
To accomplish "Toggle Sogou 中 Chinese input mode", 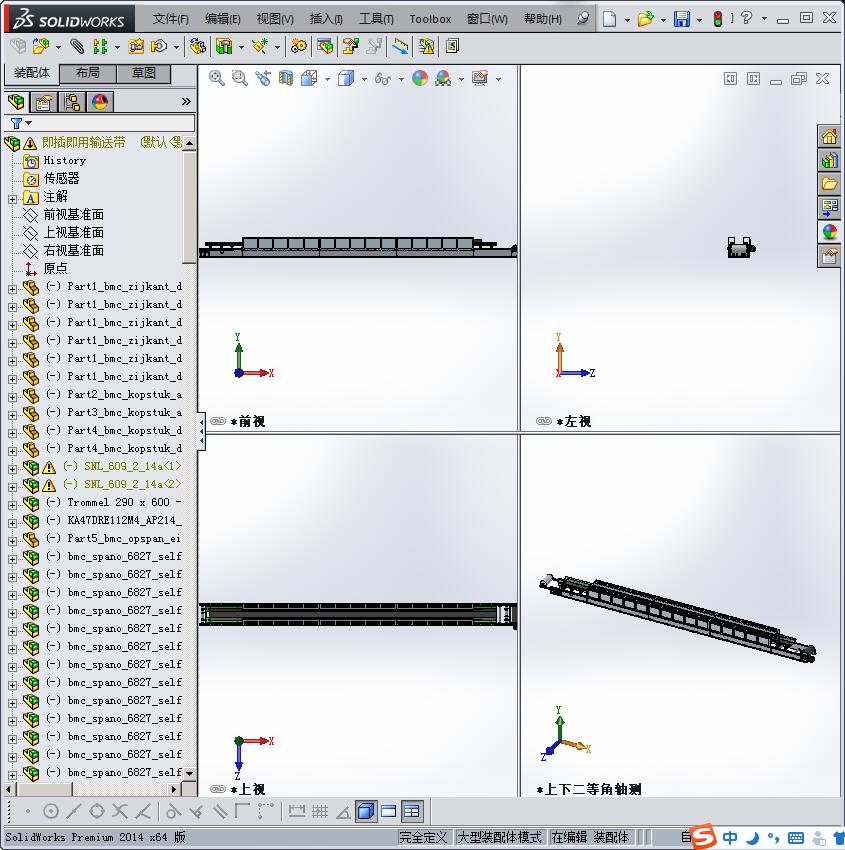I will [730, 838].
